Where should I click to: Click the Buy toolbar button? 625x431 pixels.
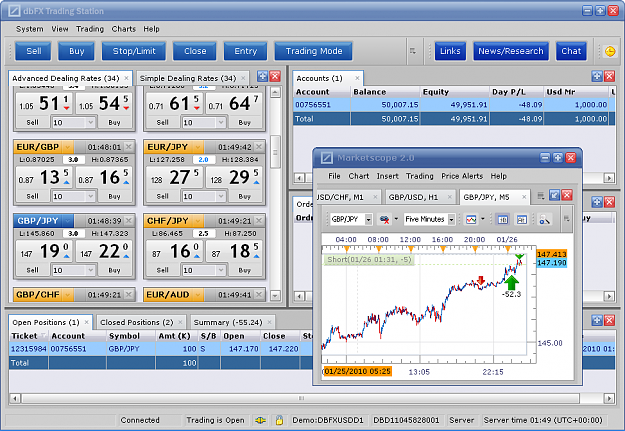[x=77, y=51]
